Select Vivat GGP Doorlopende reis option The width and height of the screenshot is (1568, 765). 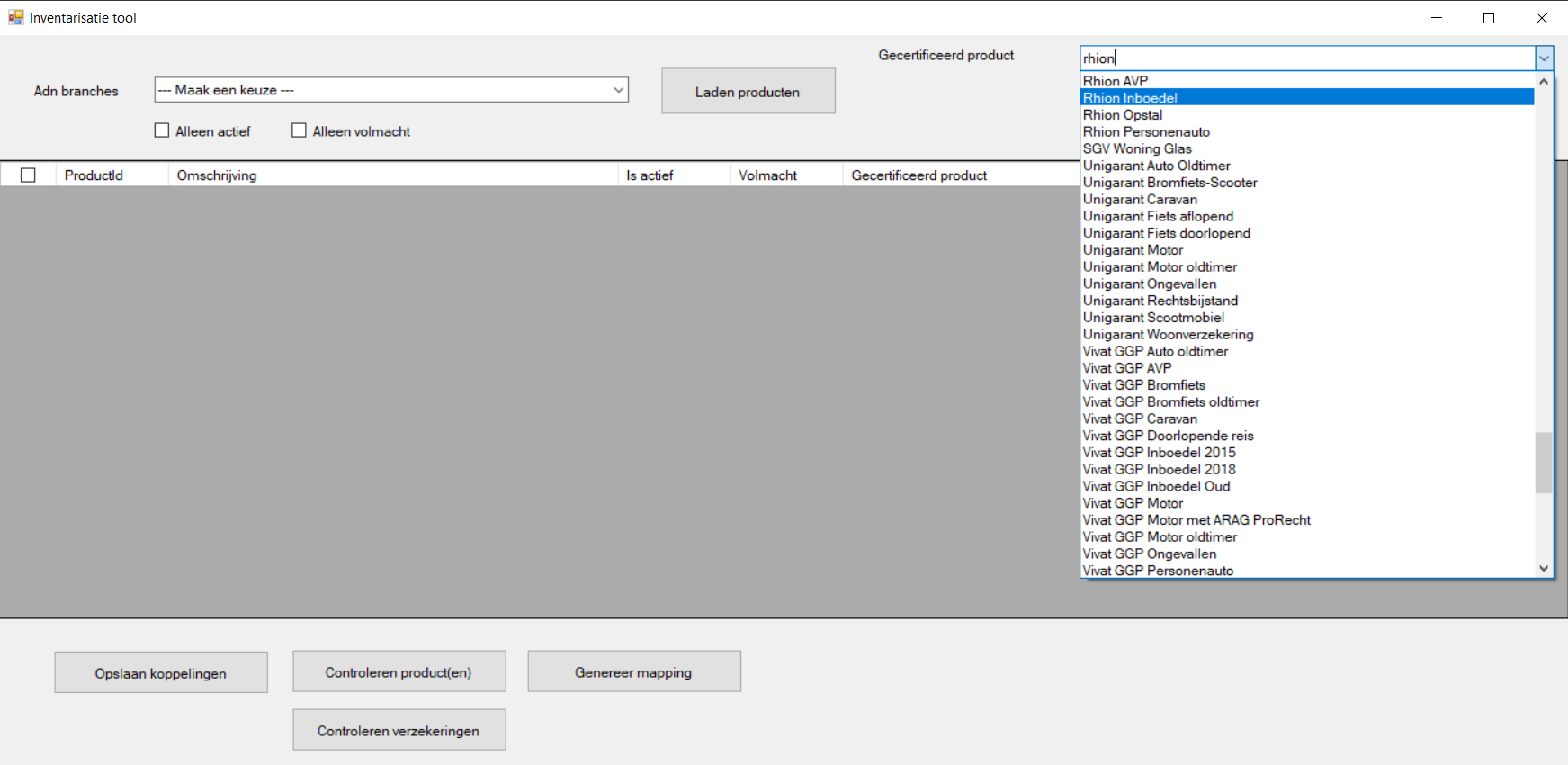click(x=1307, y=436)
